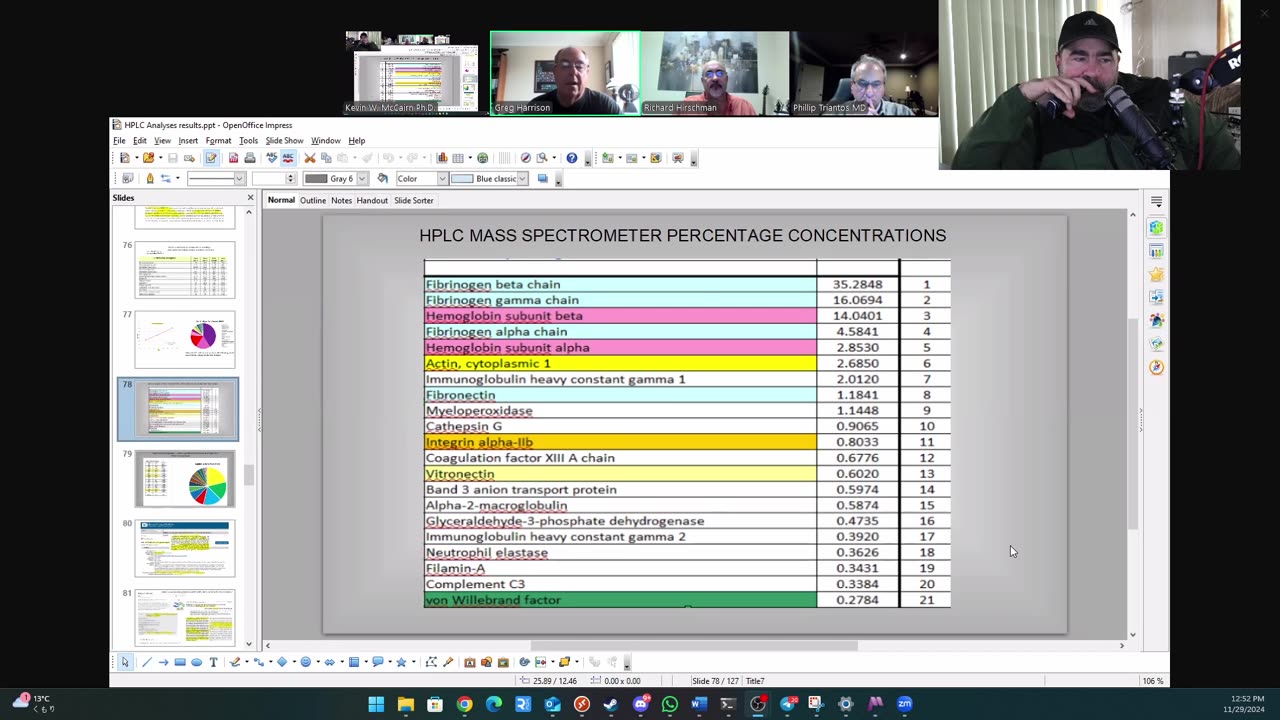
Task: Toggle Edit File mode icon
Action: pyautogui.click(x=210, y=158)
